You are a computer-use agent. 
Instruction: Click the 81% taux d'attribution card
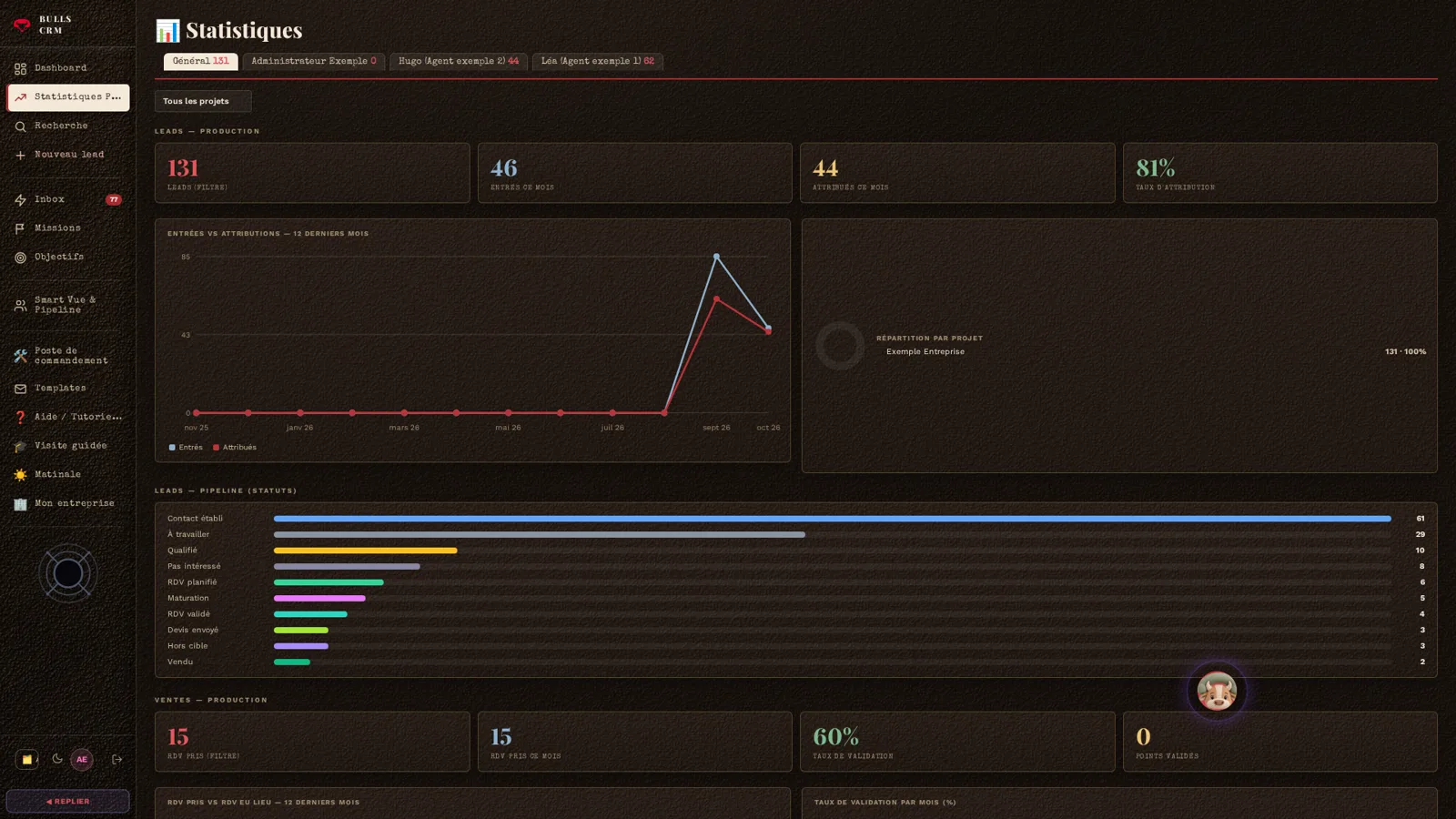tap(1280, 173)
